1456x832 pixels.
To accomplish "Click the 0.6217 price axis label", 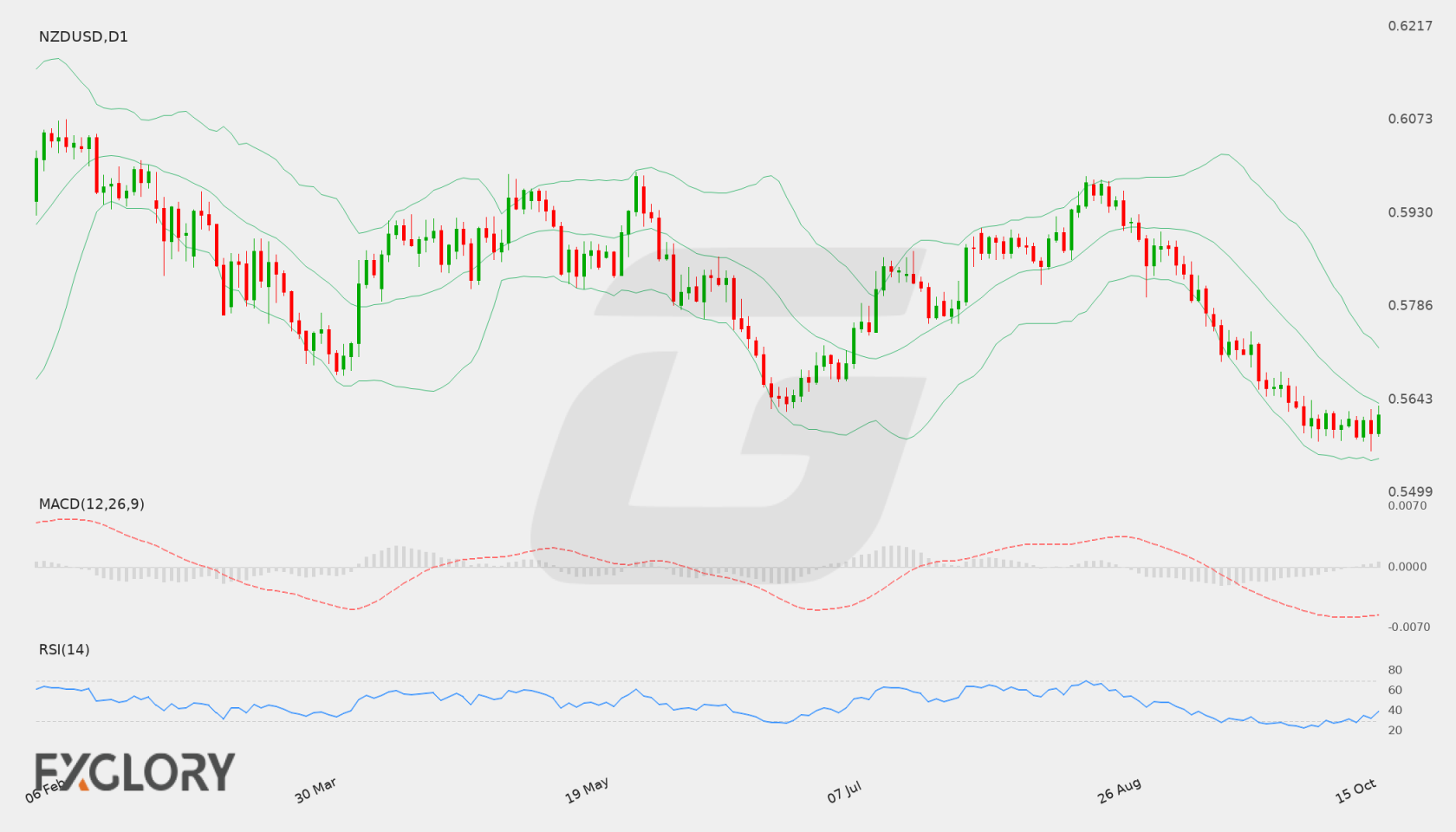I will 1410,26.
